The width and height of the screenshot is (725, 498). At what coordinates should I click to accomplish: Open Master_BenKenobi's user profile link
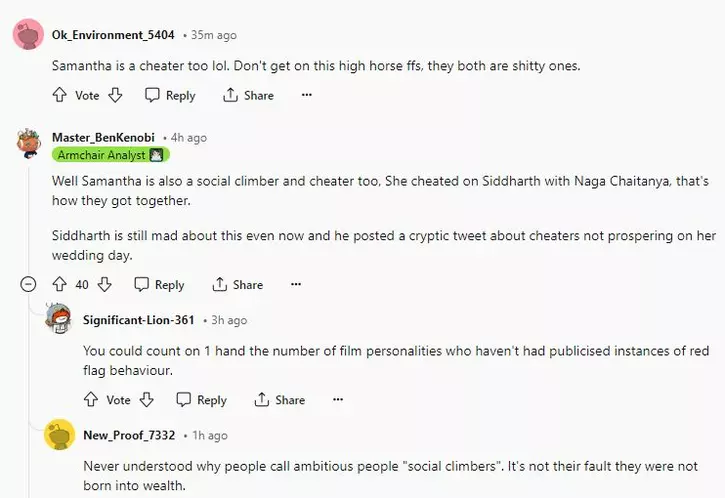(104, 137)
